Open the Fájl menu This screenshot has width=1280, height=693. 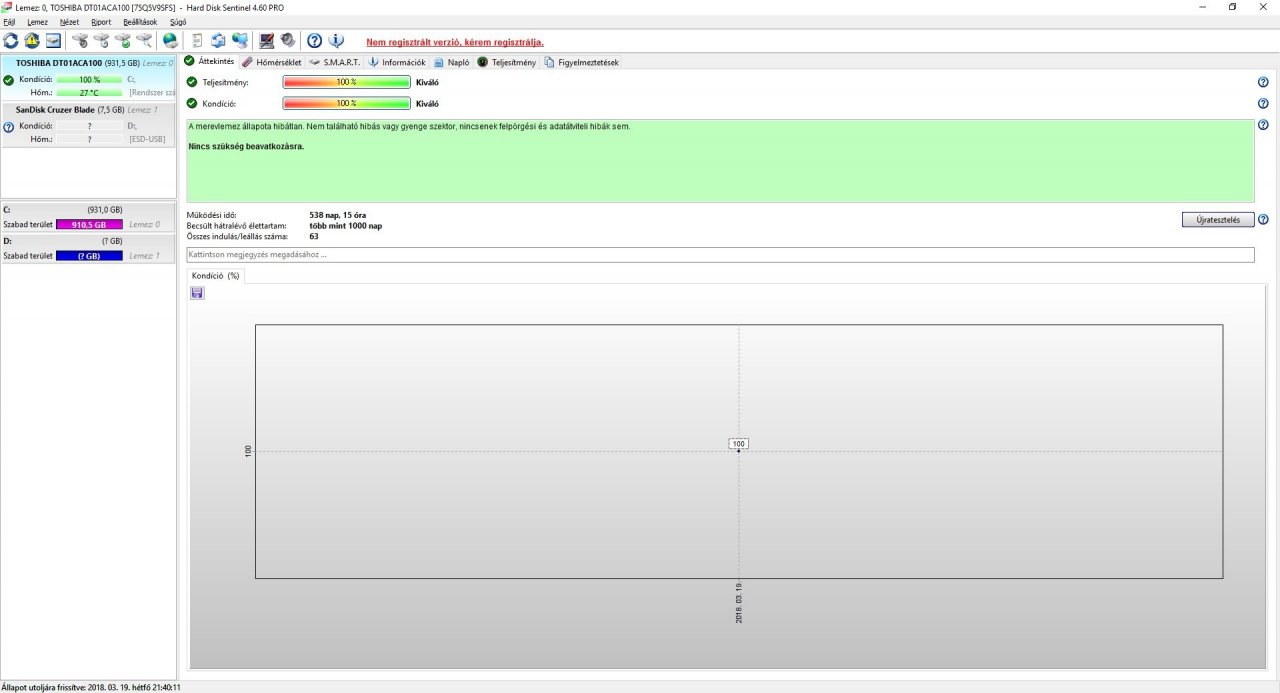(x=10, y=21)
